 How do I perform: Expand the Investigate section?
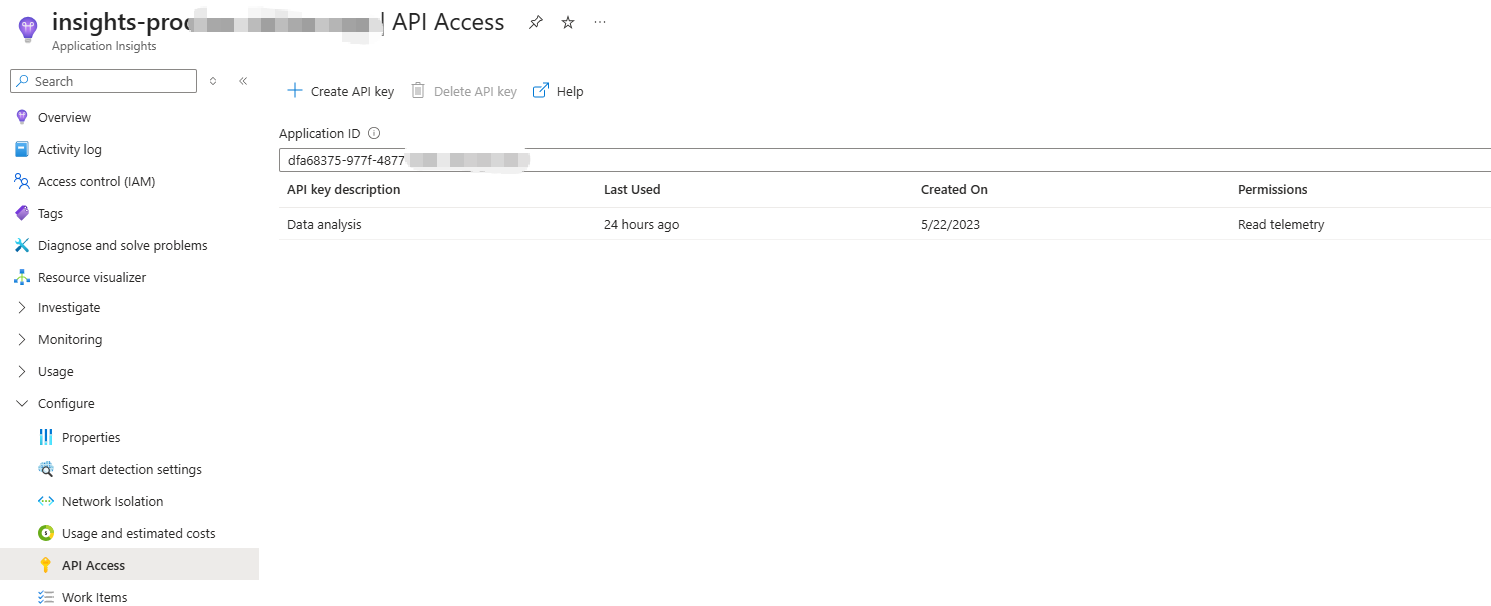point(22,307)
